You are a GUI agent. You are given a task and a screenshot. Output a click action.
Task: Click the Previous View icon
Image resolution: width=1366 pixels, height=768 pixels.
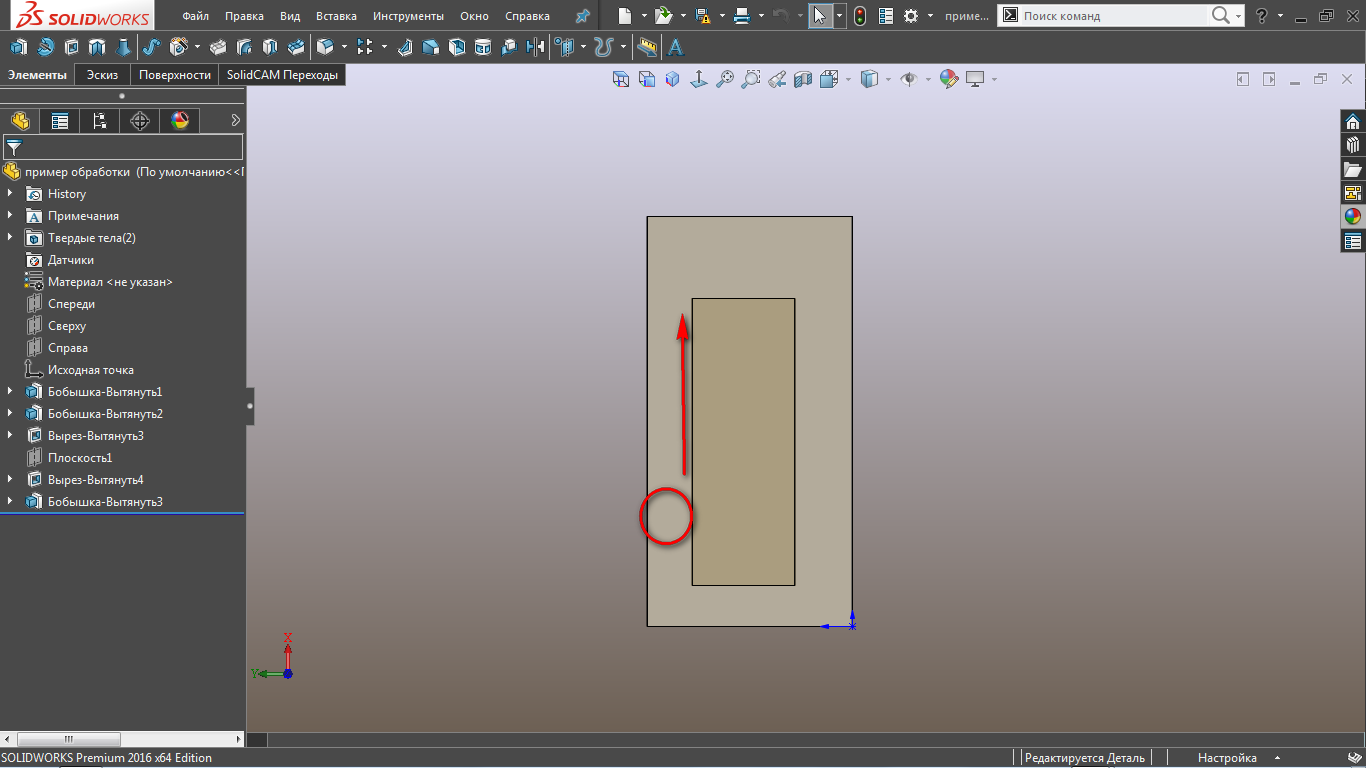point(776,79)
